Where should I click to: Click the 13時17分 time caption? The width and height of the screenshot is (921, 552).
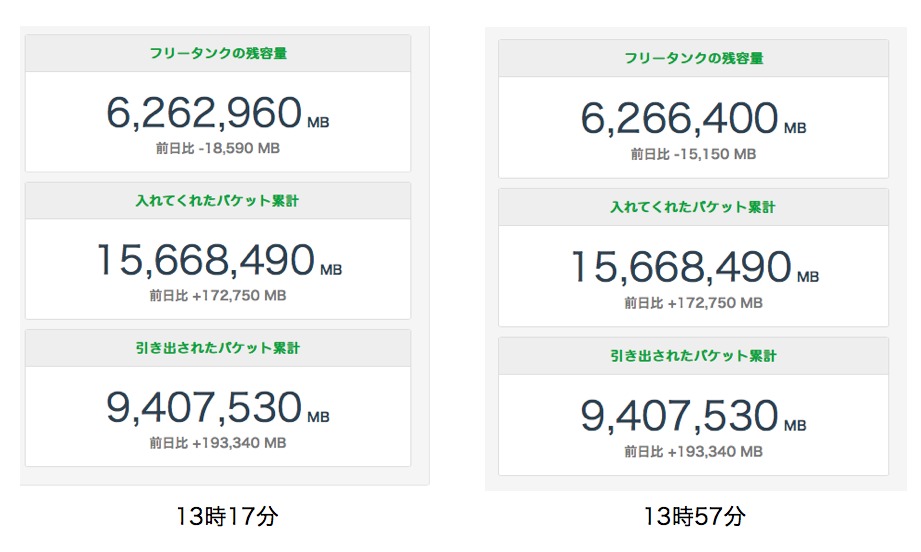[224, 517]
